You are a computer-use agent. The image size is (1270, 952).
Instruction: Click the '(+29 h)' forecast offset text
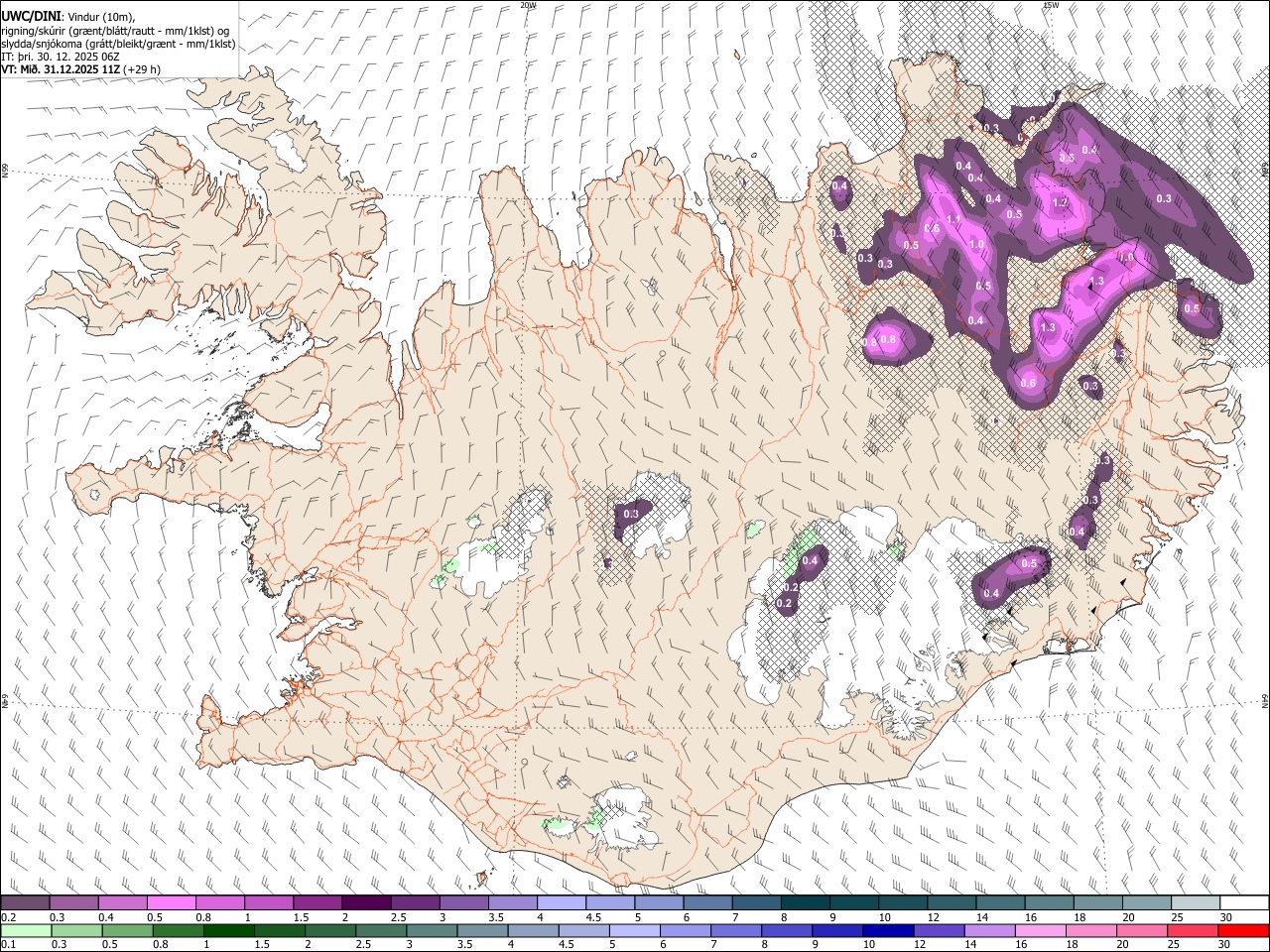coord(142,69)
